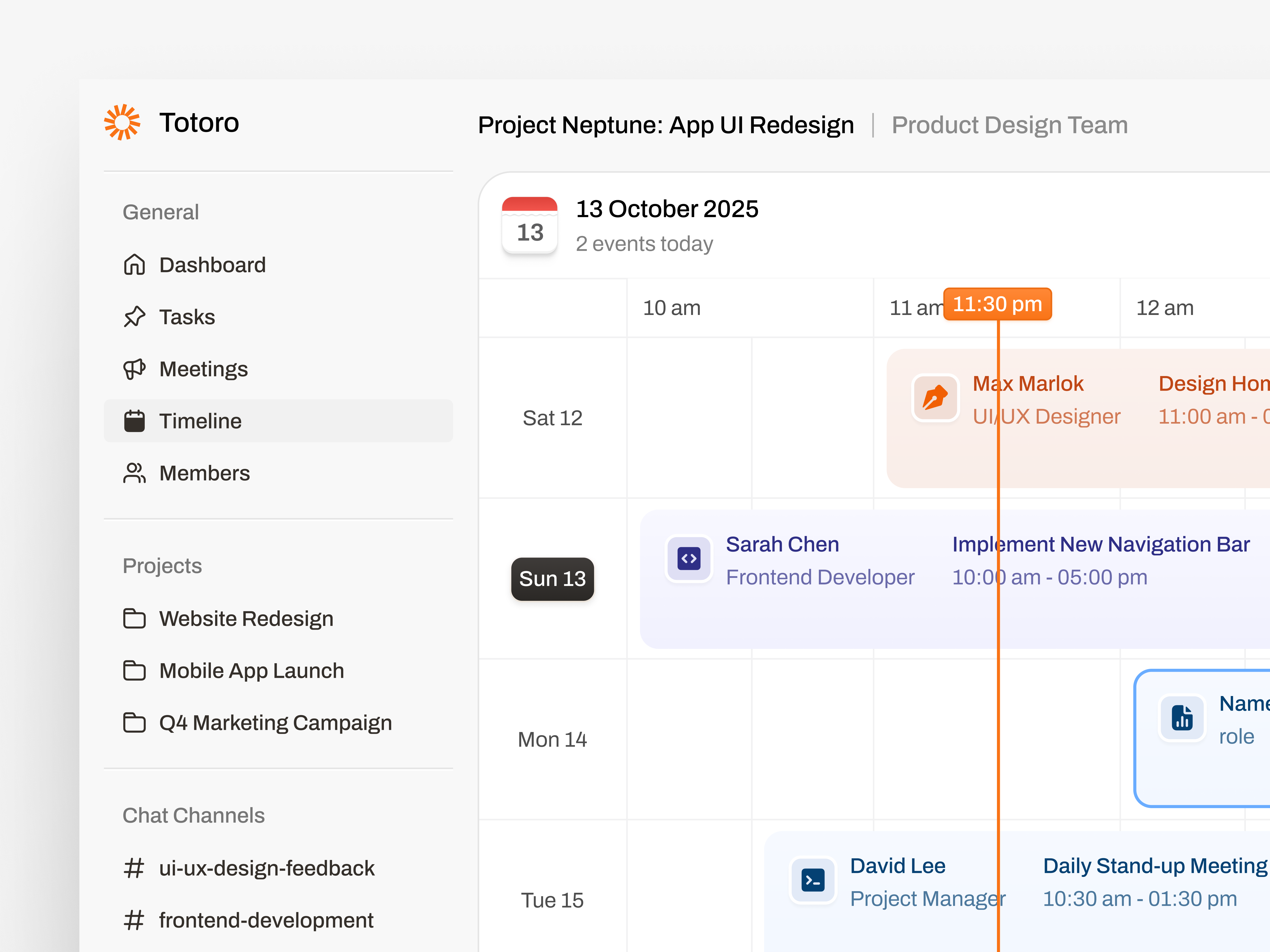Open the ui-ux-design-feedback channel

tap(278, 868)
